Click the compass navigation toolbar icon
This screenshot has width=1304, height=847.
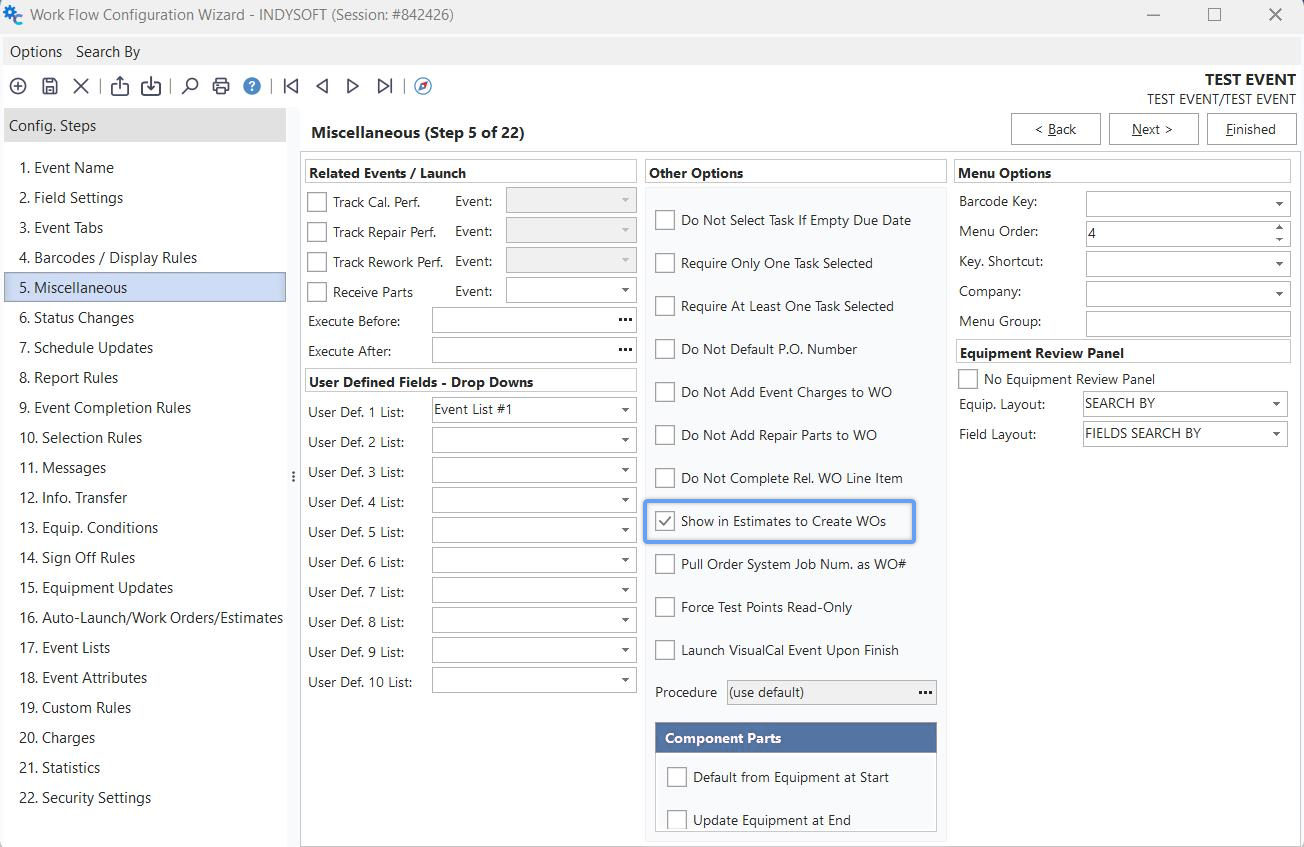pos(423,86)
